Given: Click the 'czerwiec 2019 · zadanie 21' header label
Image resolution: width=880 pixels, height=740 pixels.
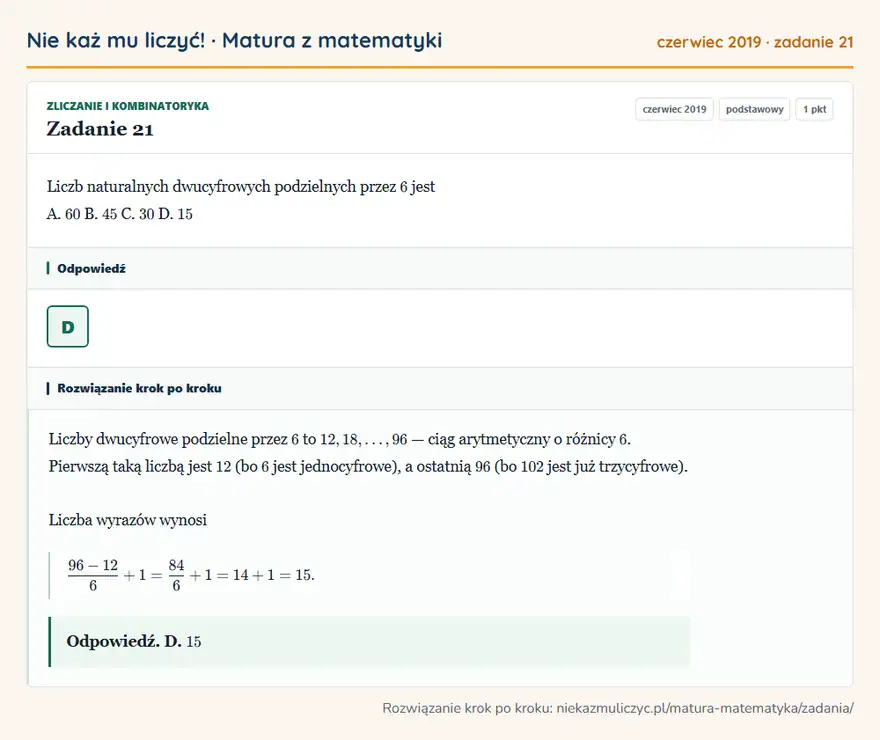Looking at the screenshot, I should (755, 42).
